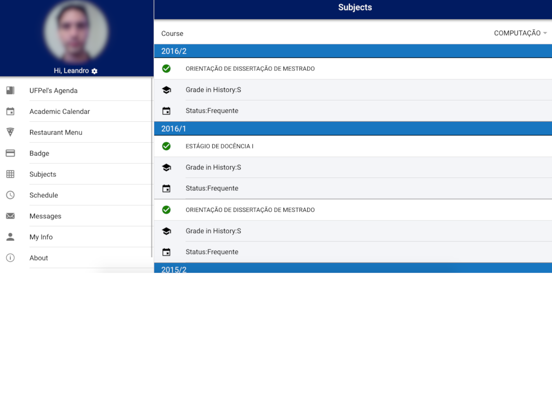The image size is (552, 414).
Task: Select ORIENTAÇÃO DE DISSERTAÇÃO DE MESTRADO under 2016/2
Action: coord(250,69)
